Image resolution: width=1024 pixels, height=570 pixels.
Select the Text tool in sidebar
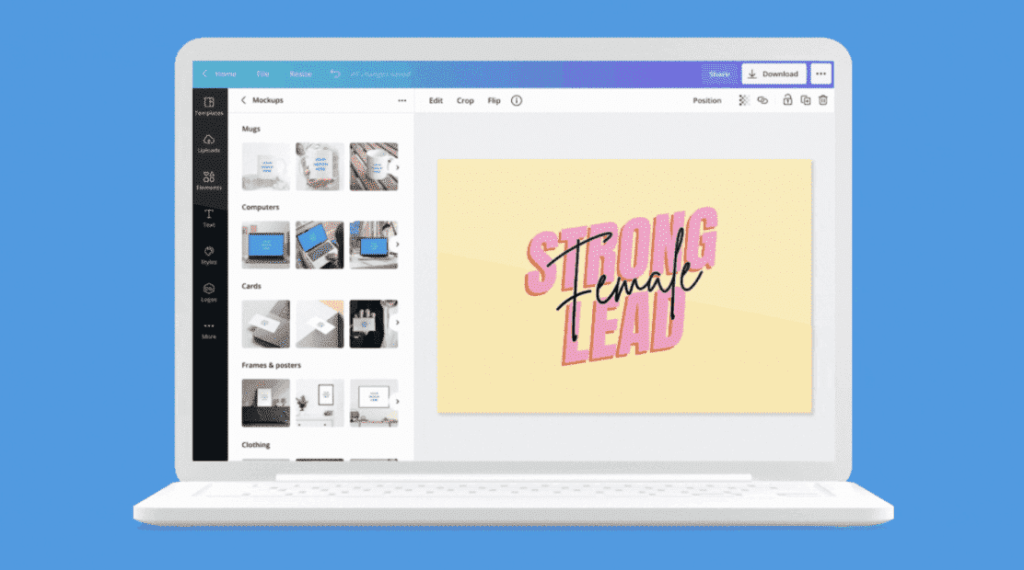(x=209, y=218)
